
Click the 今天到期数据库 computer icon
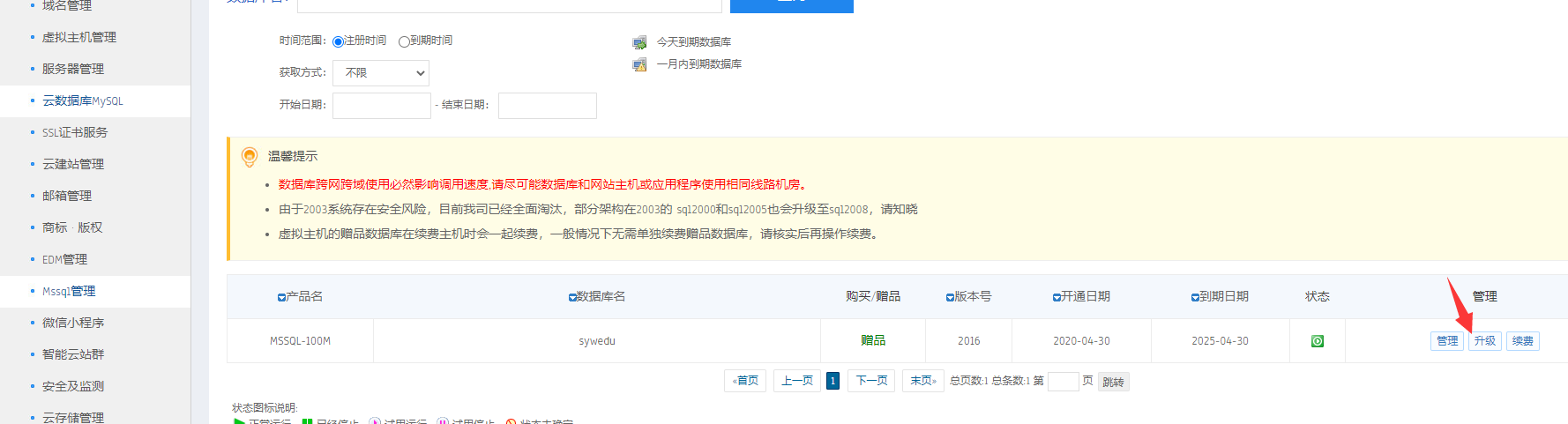[639, 42]
